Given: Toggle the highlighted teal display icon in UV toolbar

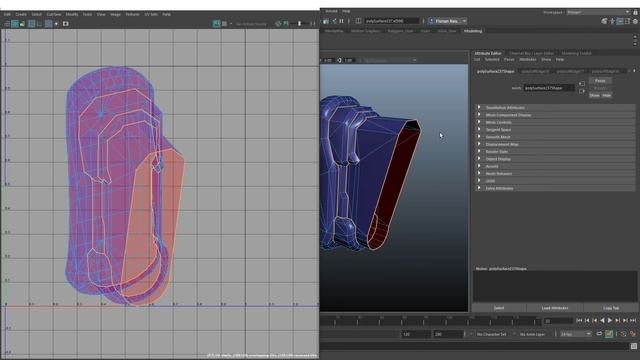Looking at the screenshot, I should (x=216, y=24).
